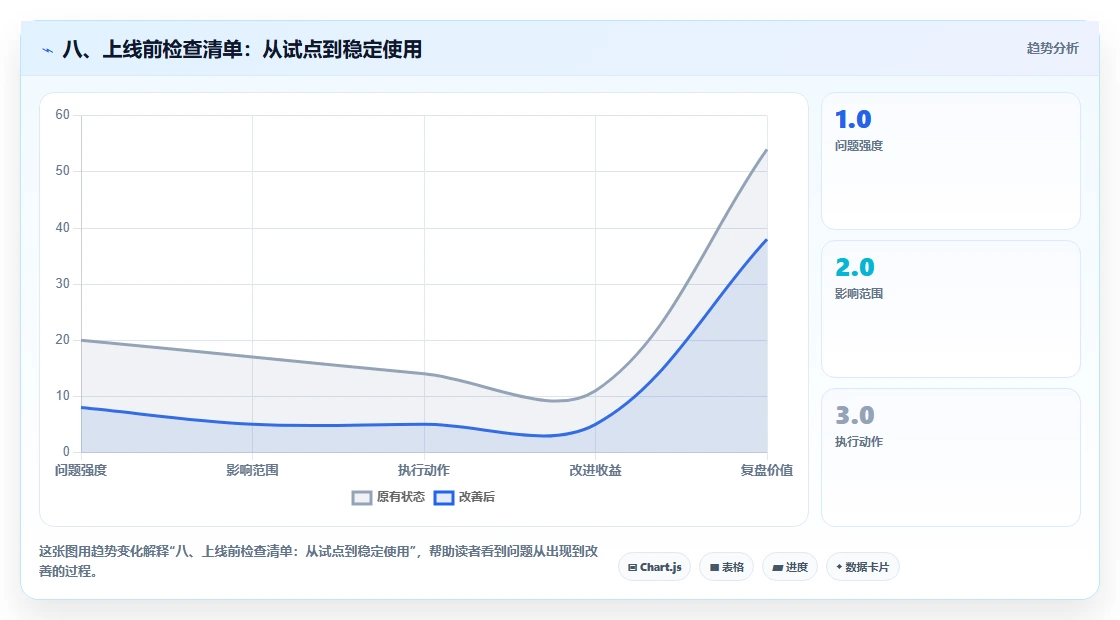Screen dimensions: 1120x620
Task: Open the 2.0 影响范围 data card
Action: pyautogui.click(x=951, y=309)
